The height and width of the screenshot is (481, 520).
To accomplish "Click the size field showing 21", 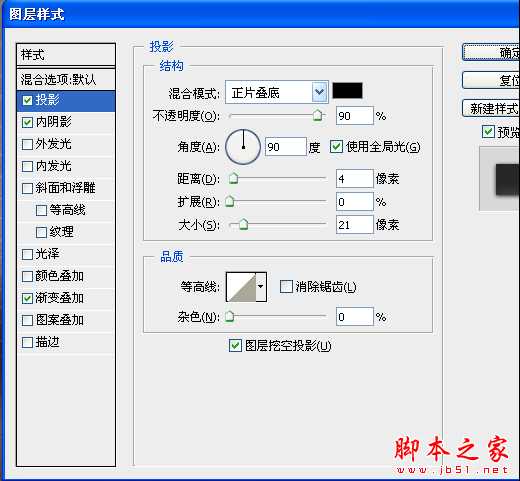I will coord(355,225).
